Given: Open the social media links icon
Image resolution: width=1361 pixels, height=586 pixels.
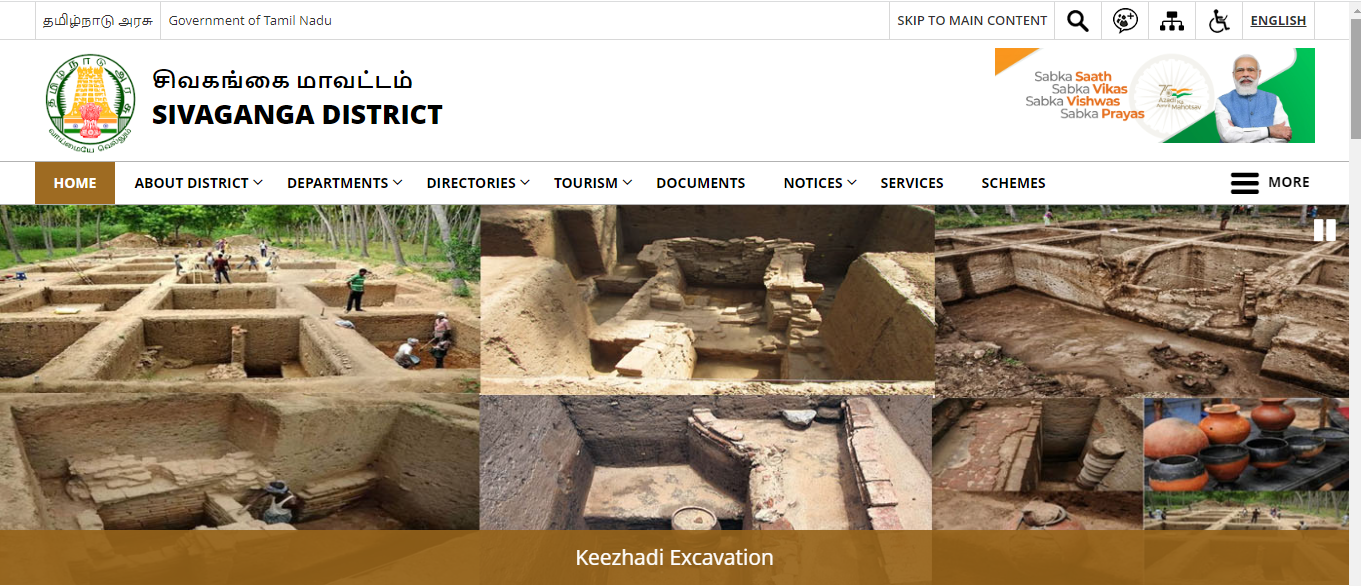Looking at the screenshot, I should (1125, 21).
